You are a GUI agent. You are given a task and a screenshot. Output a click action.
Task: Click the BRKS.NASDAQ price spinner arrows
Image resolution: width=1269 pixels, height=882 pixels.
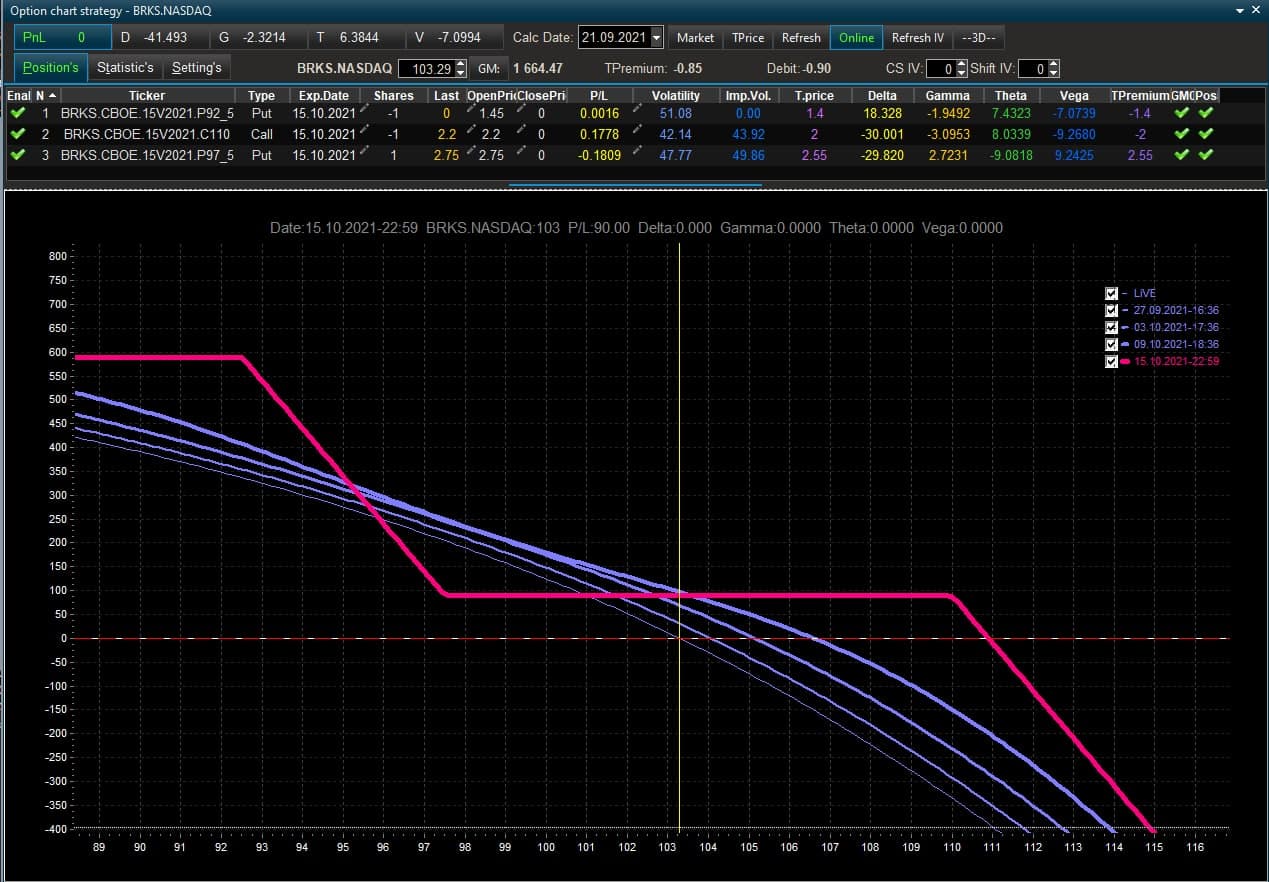pyautogui.click(x=460, y=69)
